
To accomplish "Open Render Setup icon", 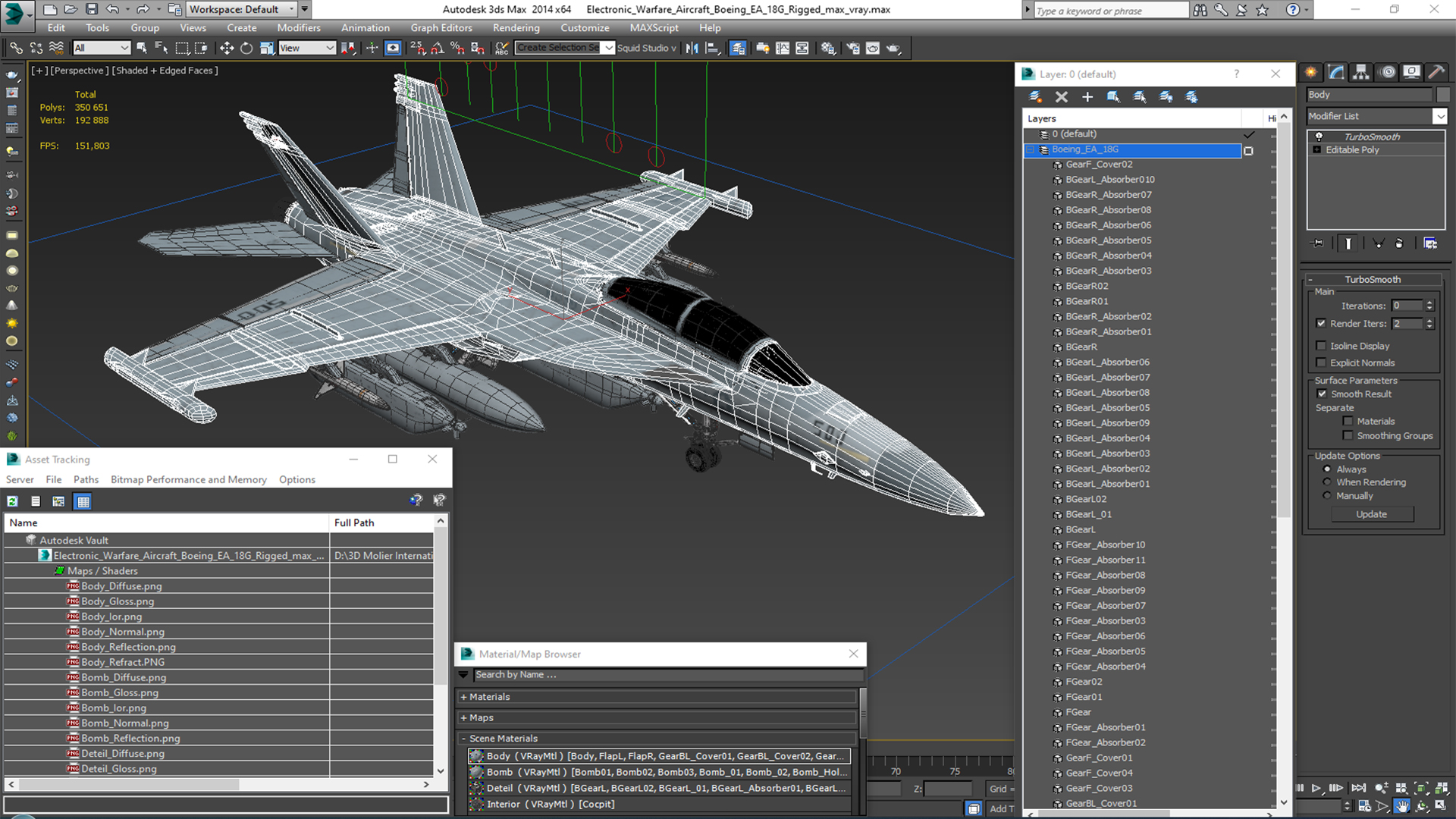I will [x=853, y=48].
